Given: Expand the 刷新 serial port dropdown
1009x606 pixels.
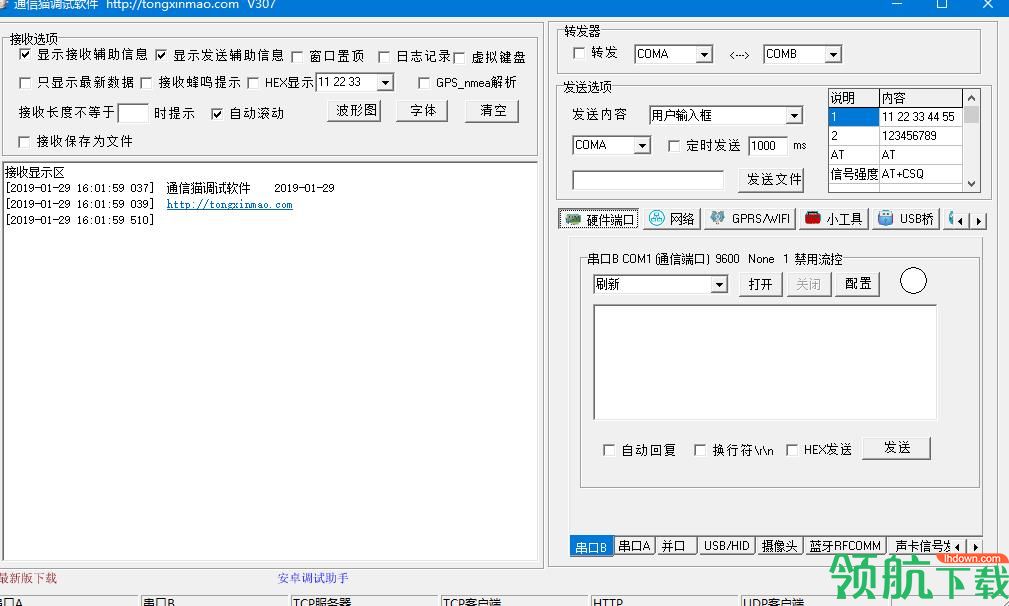Looking at the screenshot, I should tap(719, 284).
